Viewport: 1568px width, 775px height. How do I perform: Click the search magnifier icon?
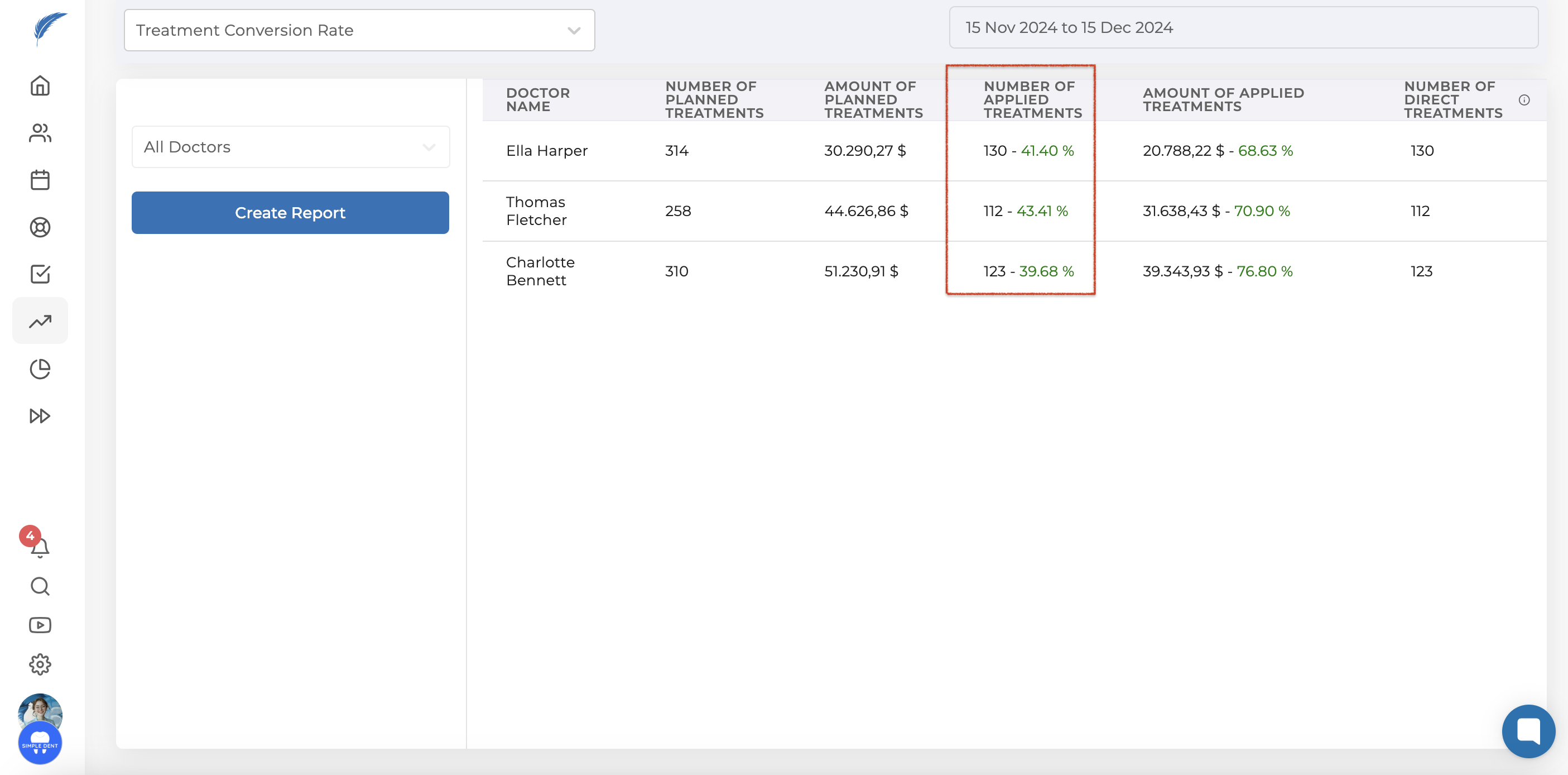coord(40,586)
